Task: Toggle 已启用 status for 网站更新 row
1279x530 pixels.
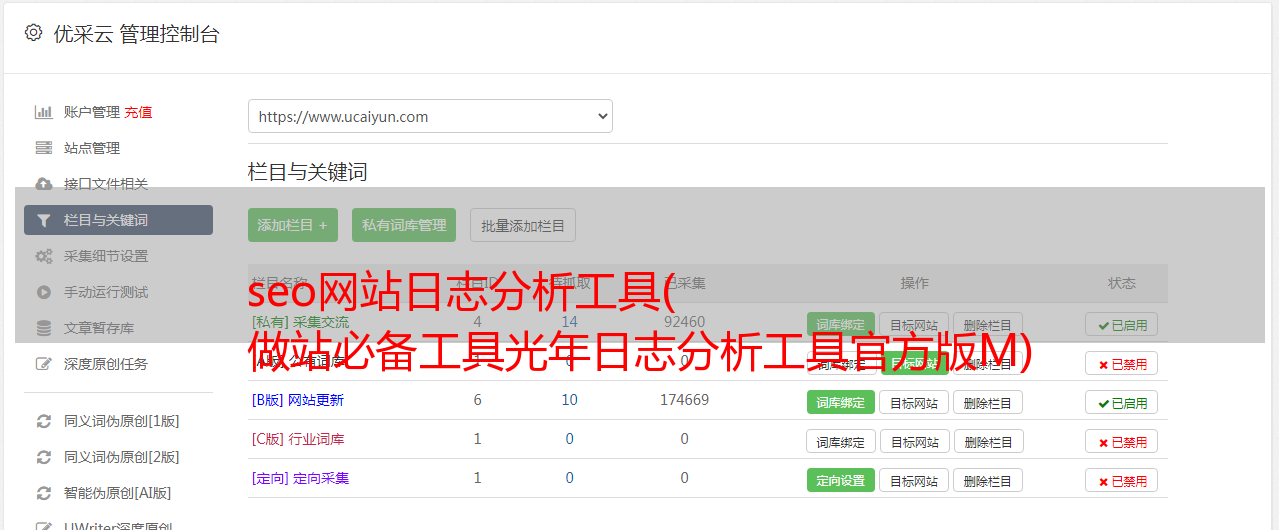Action: [1121, 403]
